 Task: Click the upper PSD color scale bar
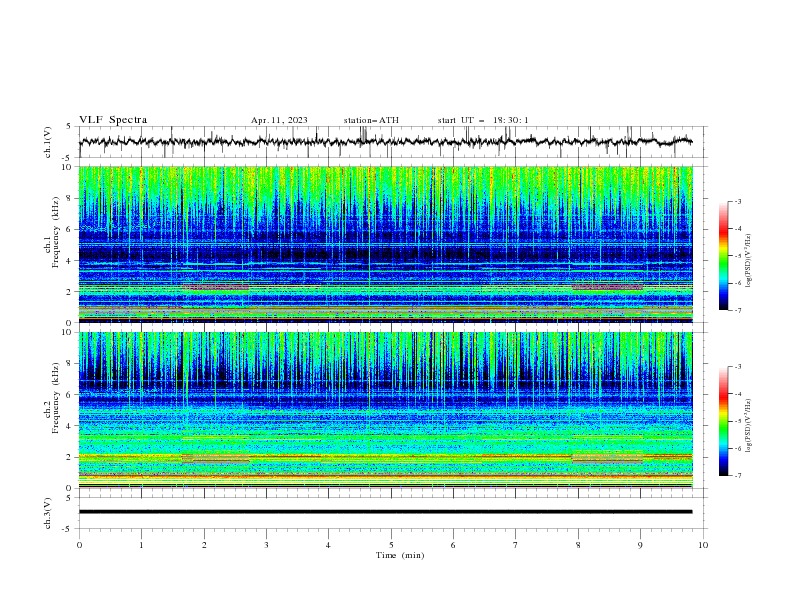coord(724,255)
